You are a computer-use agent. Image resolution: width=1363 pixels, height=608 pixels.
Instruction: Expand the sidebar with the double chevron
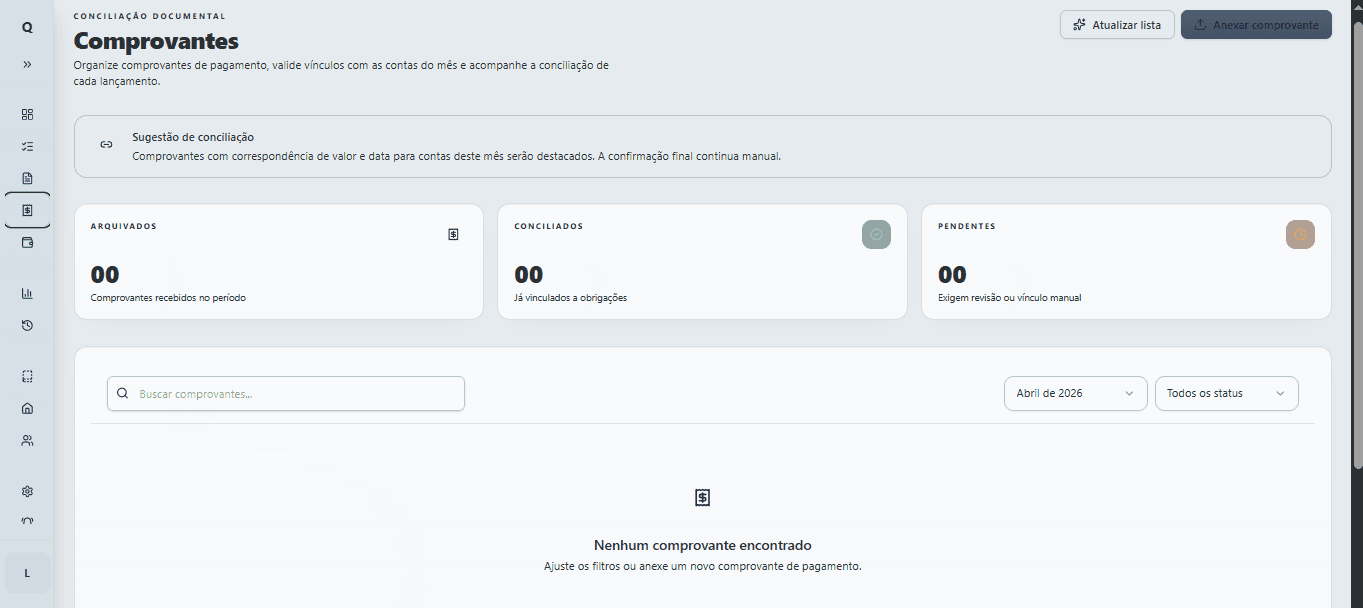[x=27, y=64]
